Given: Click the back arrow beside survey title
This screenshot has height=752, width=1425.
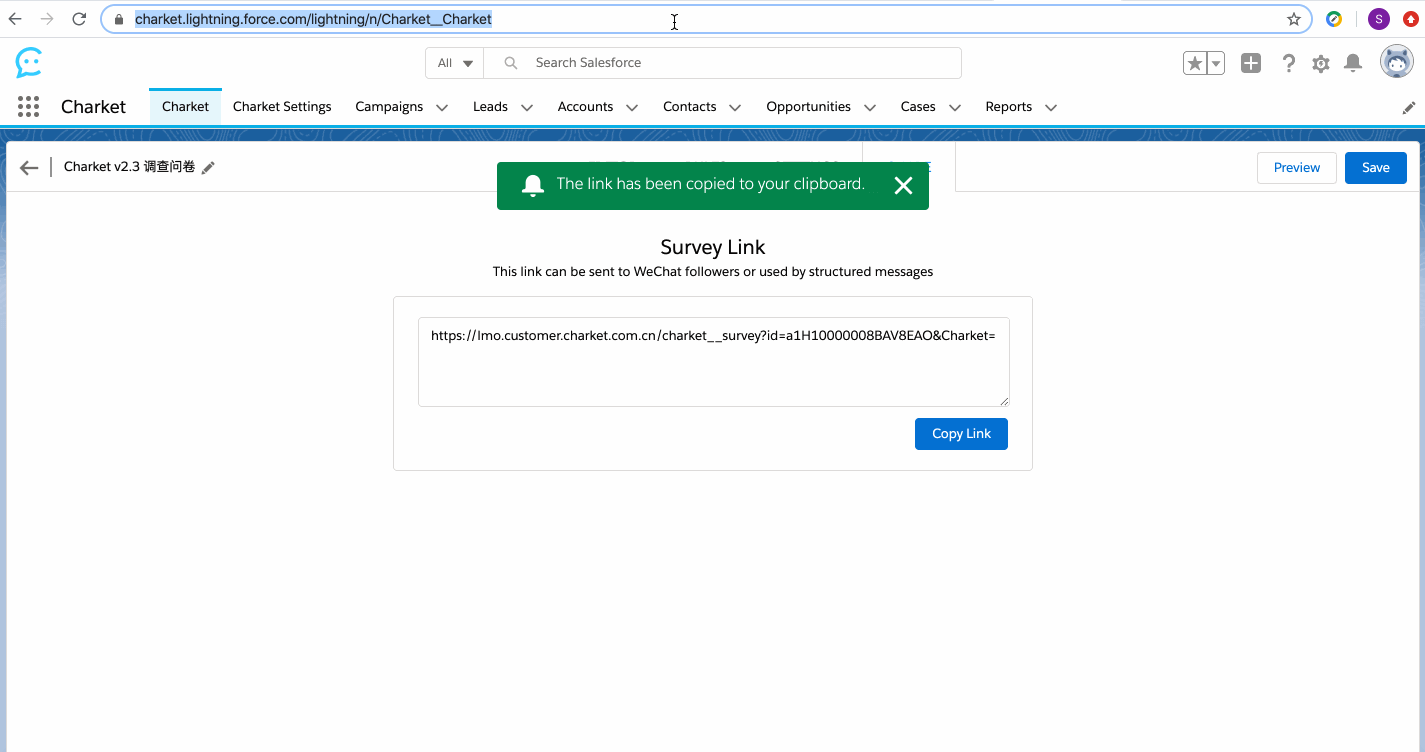Looking at the screenshot, I should [x=29, y=168].
